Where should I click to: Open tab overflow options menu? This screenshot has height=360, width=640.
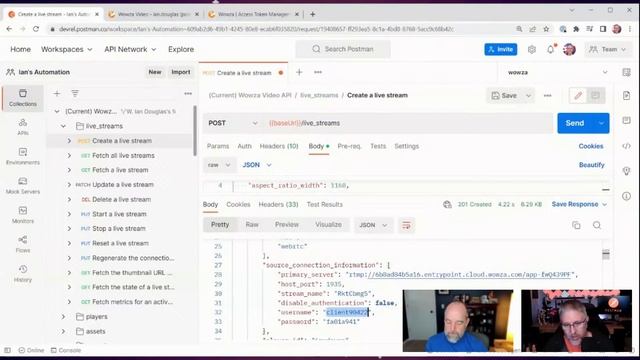(318, 72)
